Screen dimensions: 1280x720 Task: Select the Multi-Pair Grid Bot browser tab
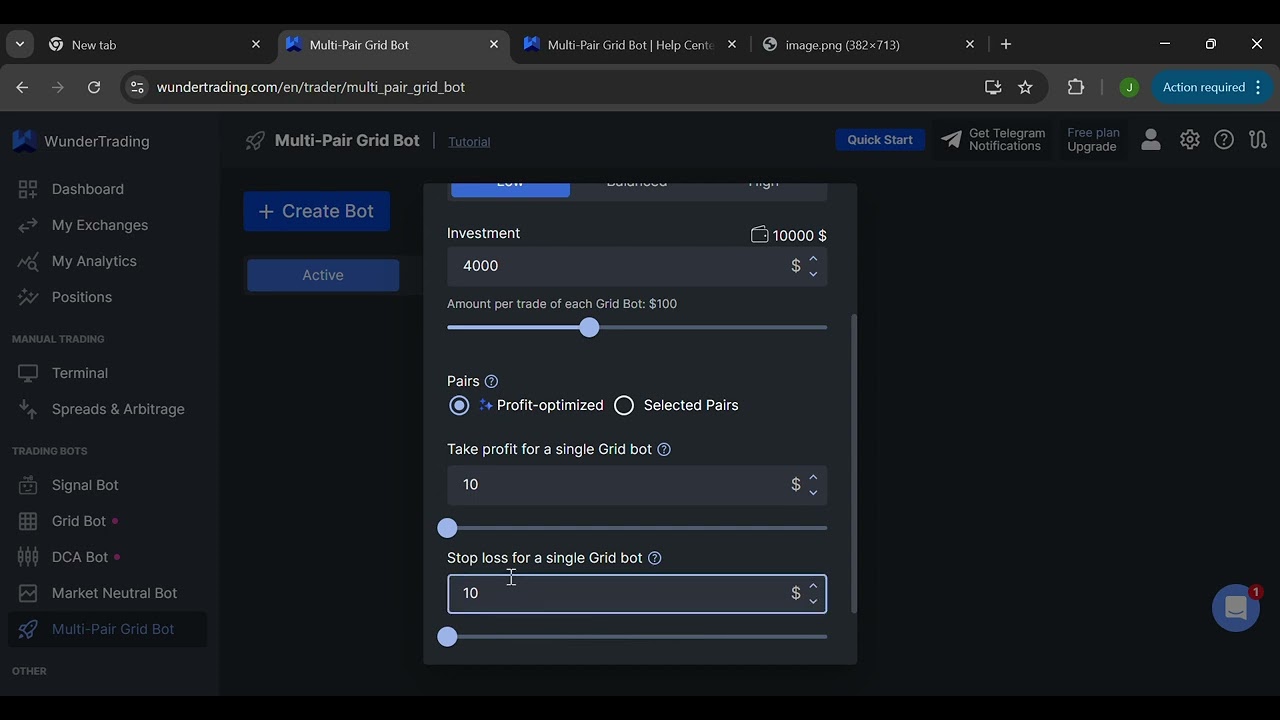[x=393, y=45]
